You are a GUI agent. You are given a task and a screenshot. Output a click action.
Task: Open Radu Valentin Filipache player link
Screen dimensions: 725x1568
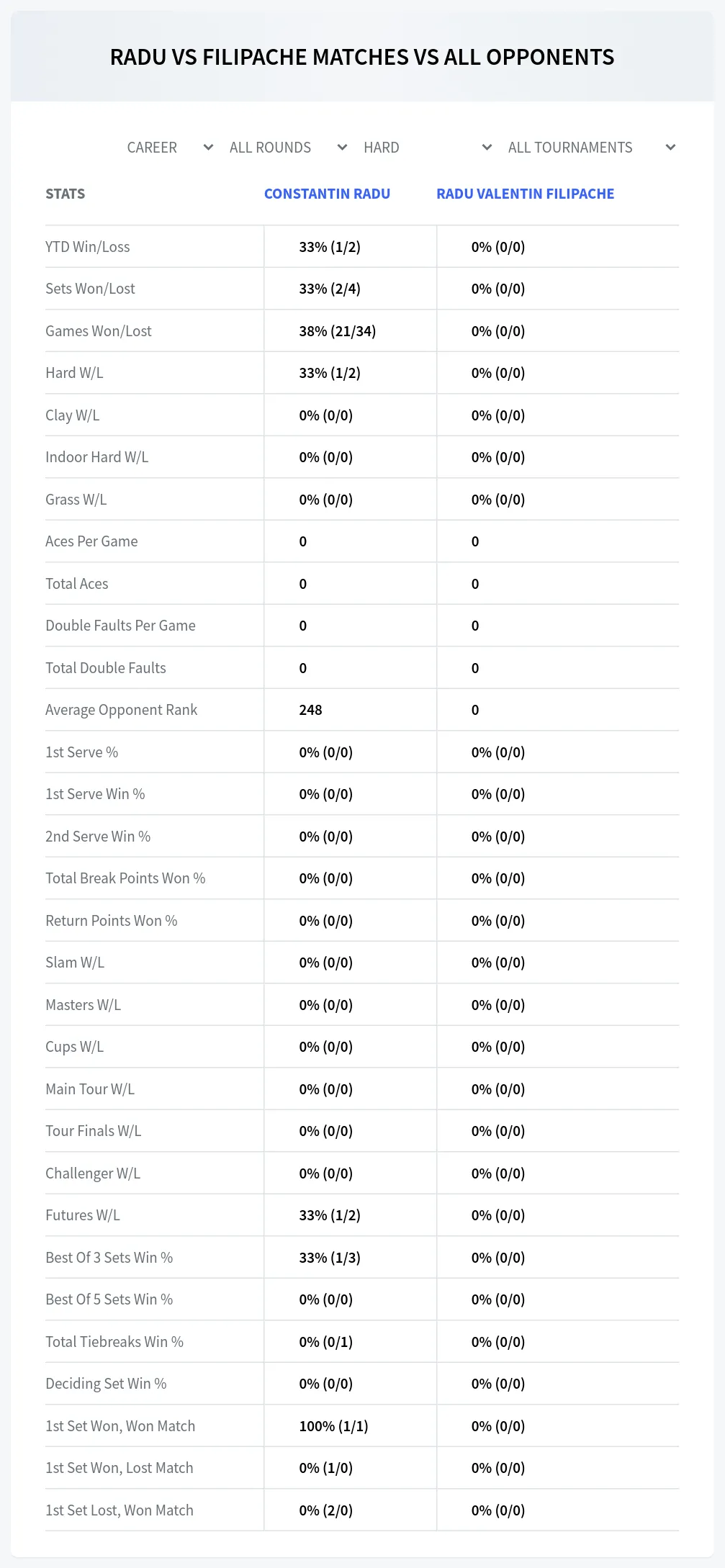coord(525,194)
